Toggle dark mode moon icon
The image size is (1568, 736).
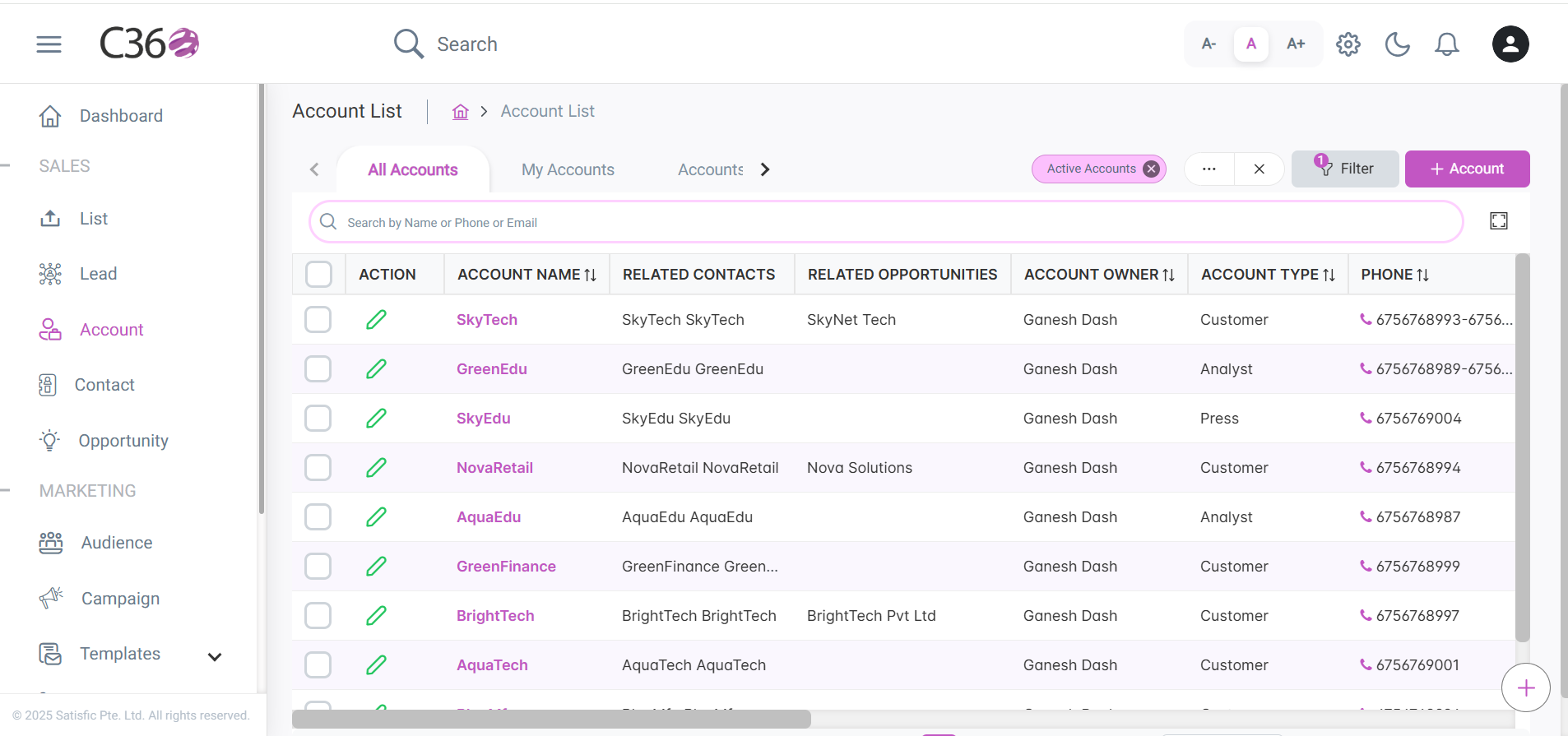pos(1398,44)
